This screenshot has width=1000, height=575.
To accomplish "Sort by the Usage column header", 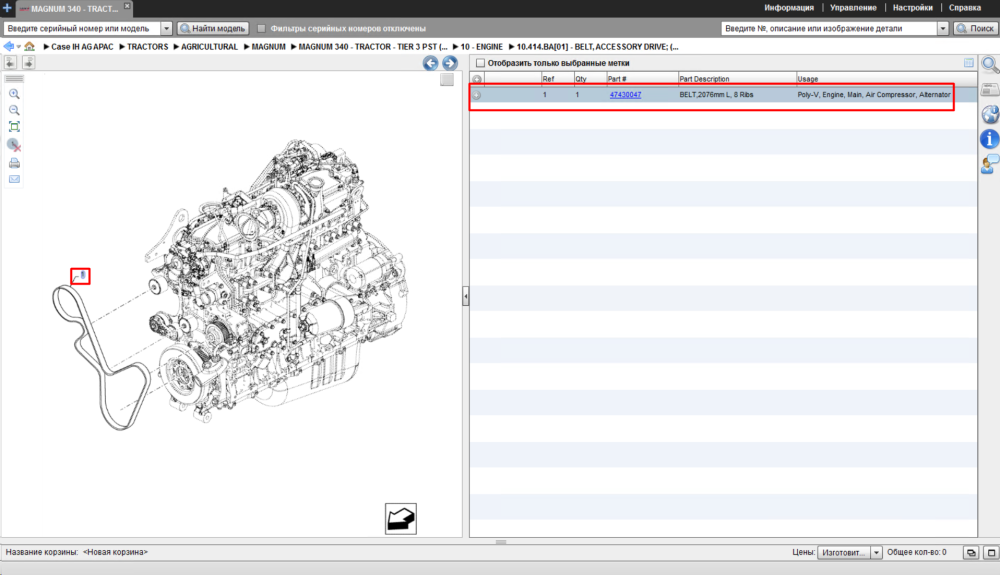I will pos(886,79).
